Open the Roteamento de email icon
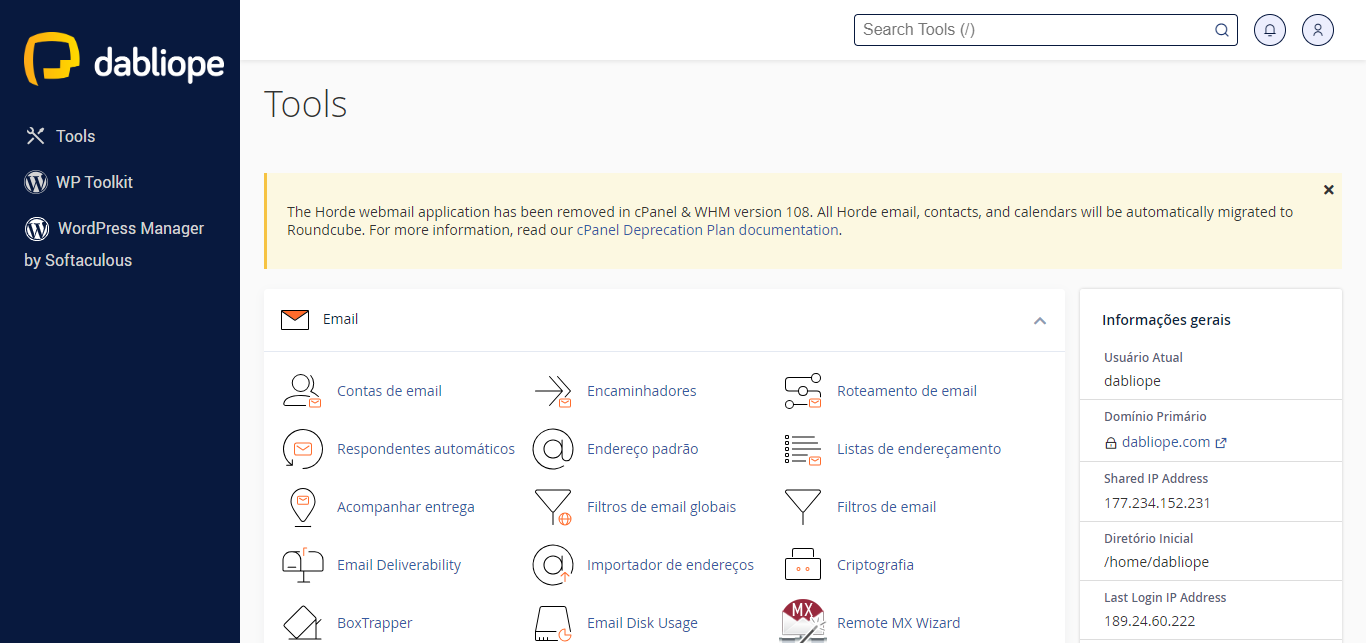The height and width of the screenshot is (643, 1366). point(802,391)
